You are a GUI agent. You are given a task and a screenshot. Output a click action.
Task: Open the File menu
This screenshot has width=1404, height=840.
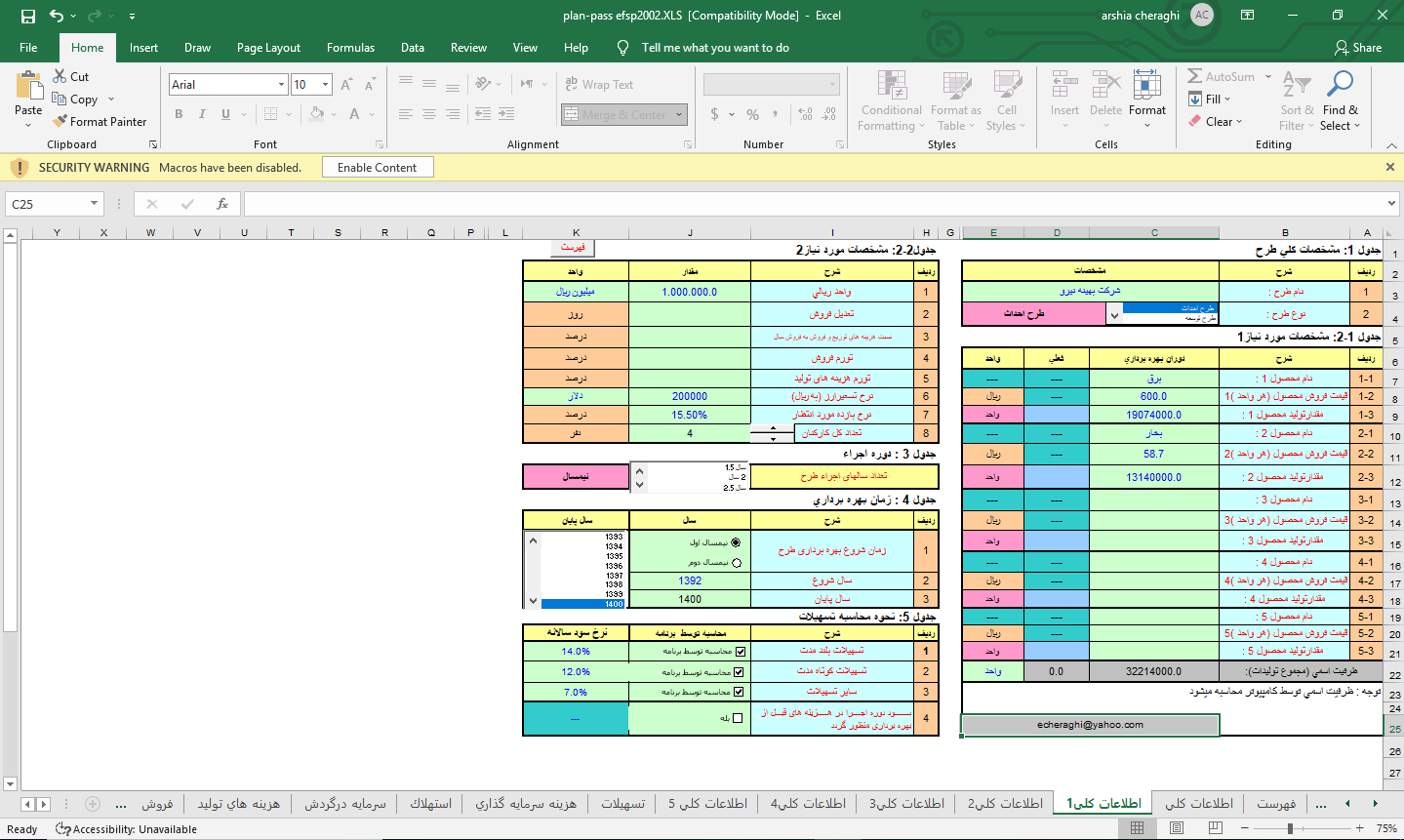click(x=28, y=48)
